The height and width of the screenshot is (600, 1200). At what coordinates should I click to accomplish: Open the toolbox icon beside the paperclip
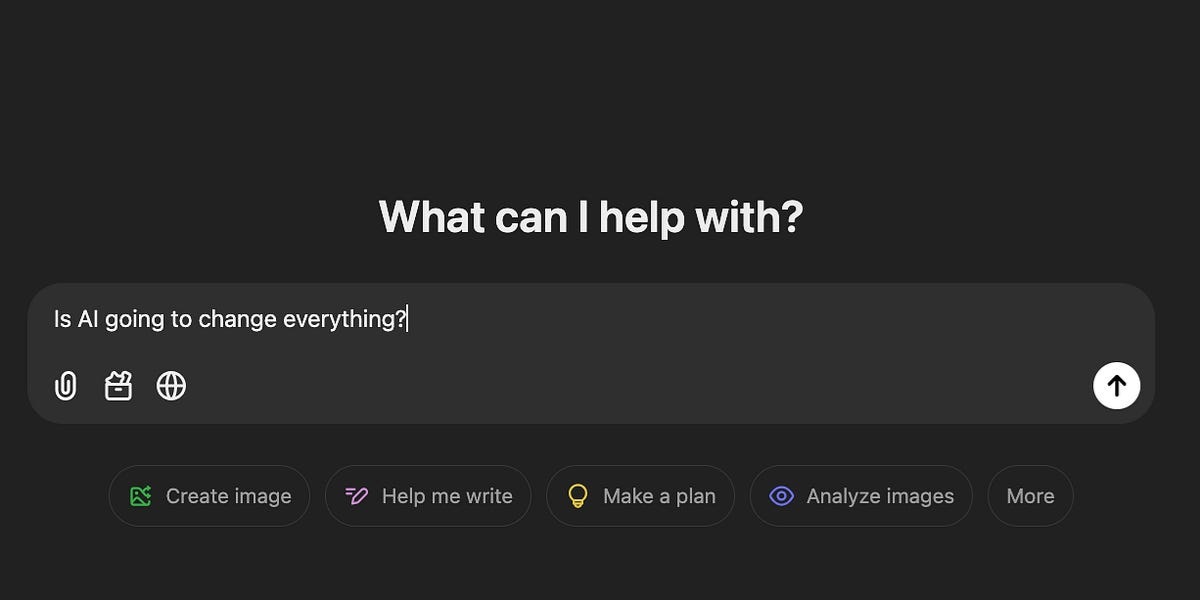point(118,386)
